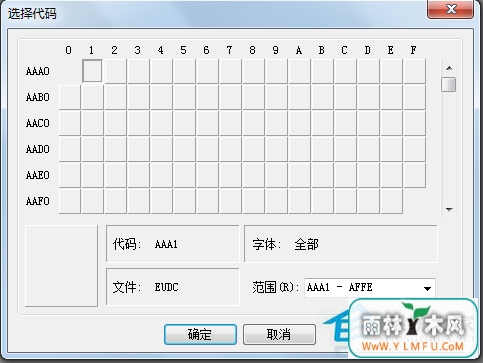This screenshot has height=363, width=483.
Task: Select cell in row AAF0 column 9
Action: click(276, 201)
